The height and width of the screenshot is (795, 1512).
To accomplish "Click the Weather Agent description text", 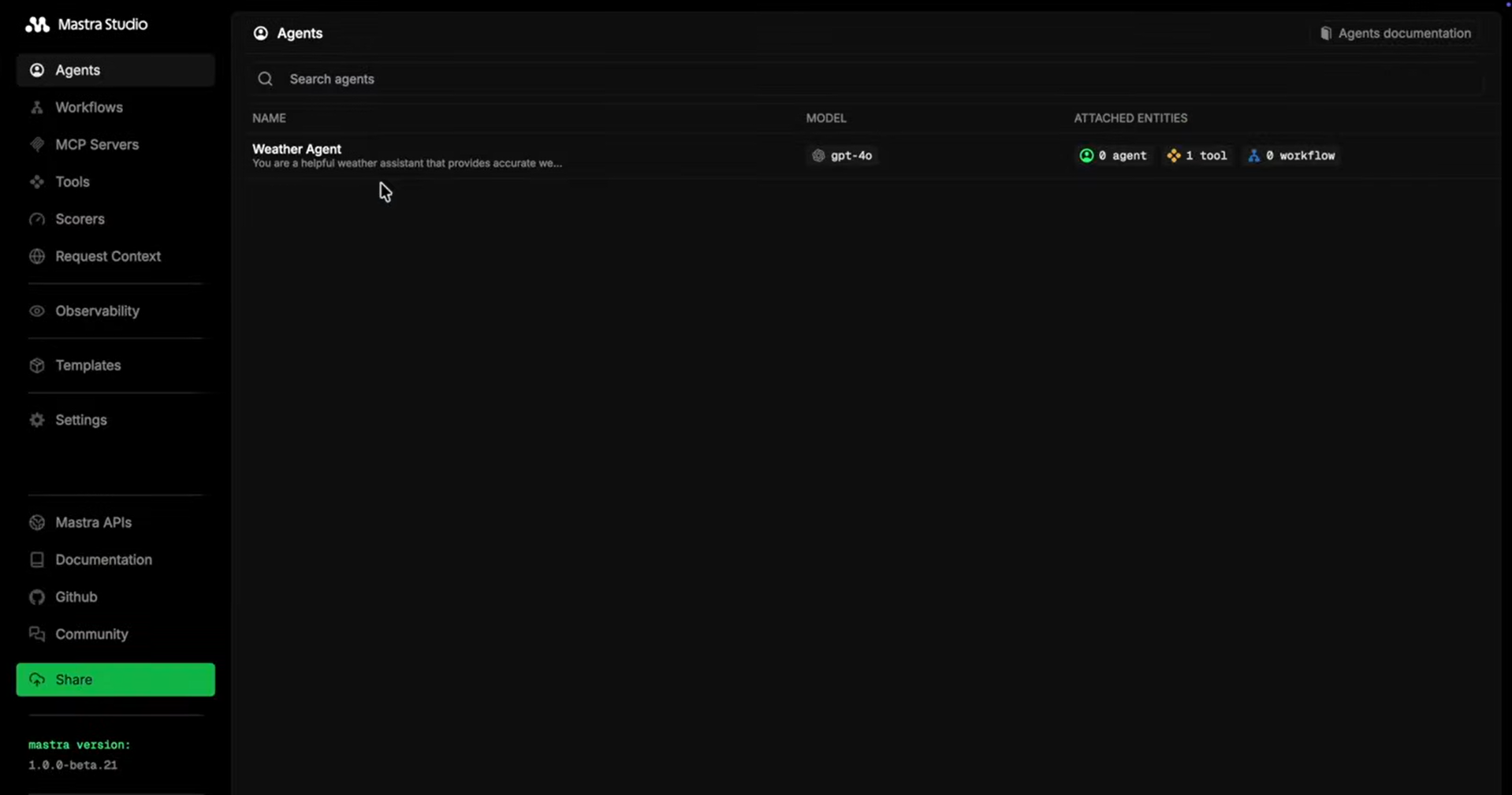I will [407, 163].
